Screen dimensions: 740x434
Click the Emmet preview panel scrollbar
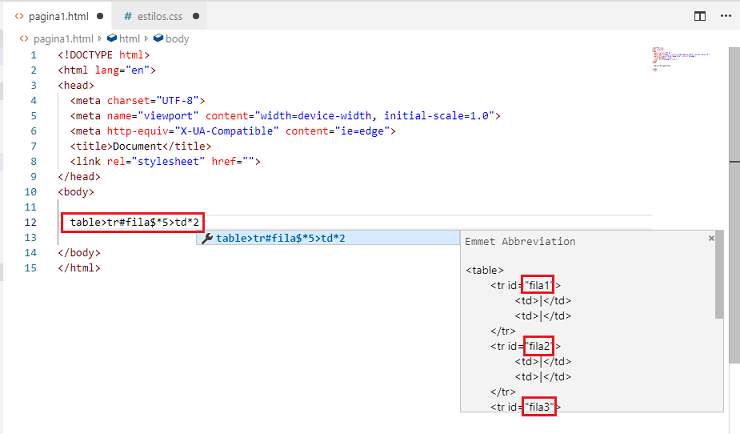[719, 275]
